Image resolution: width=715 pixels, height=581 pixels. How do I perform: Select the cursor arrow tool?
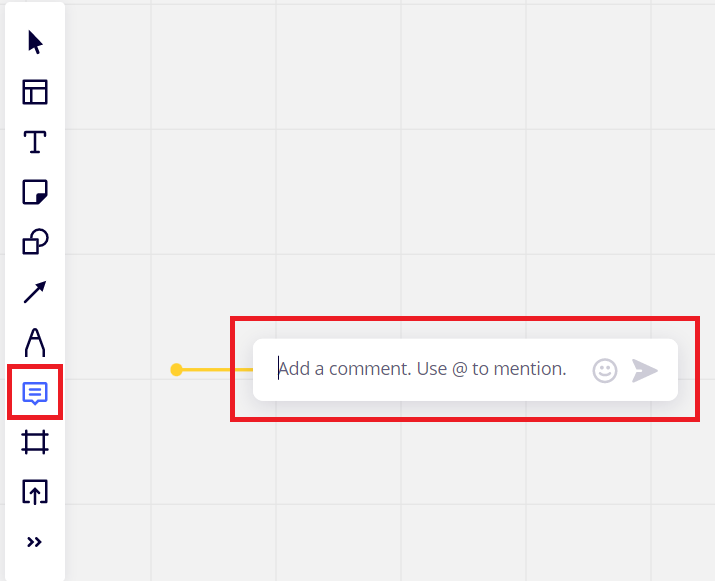coord(35,43)
